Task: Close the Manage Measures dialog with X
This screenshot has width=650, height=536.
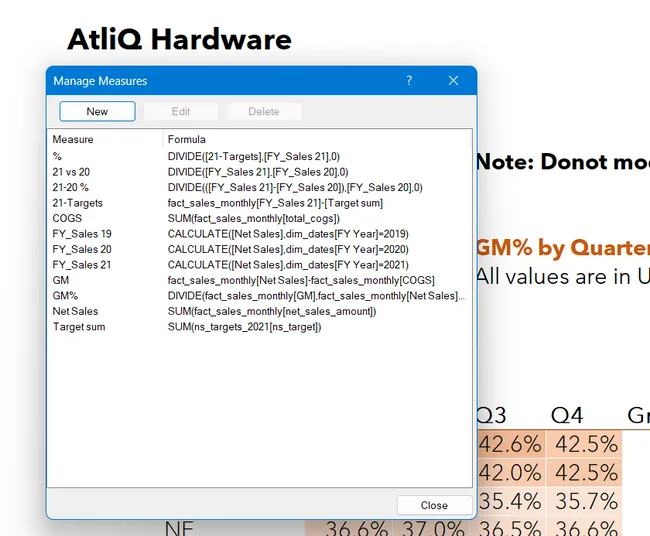Action: coord(453,81)
